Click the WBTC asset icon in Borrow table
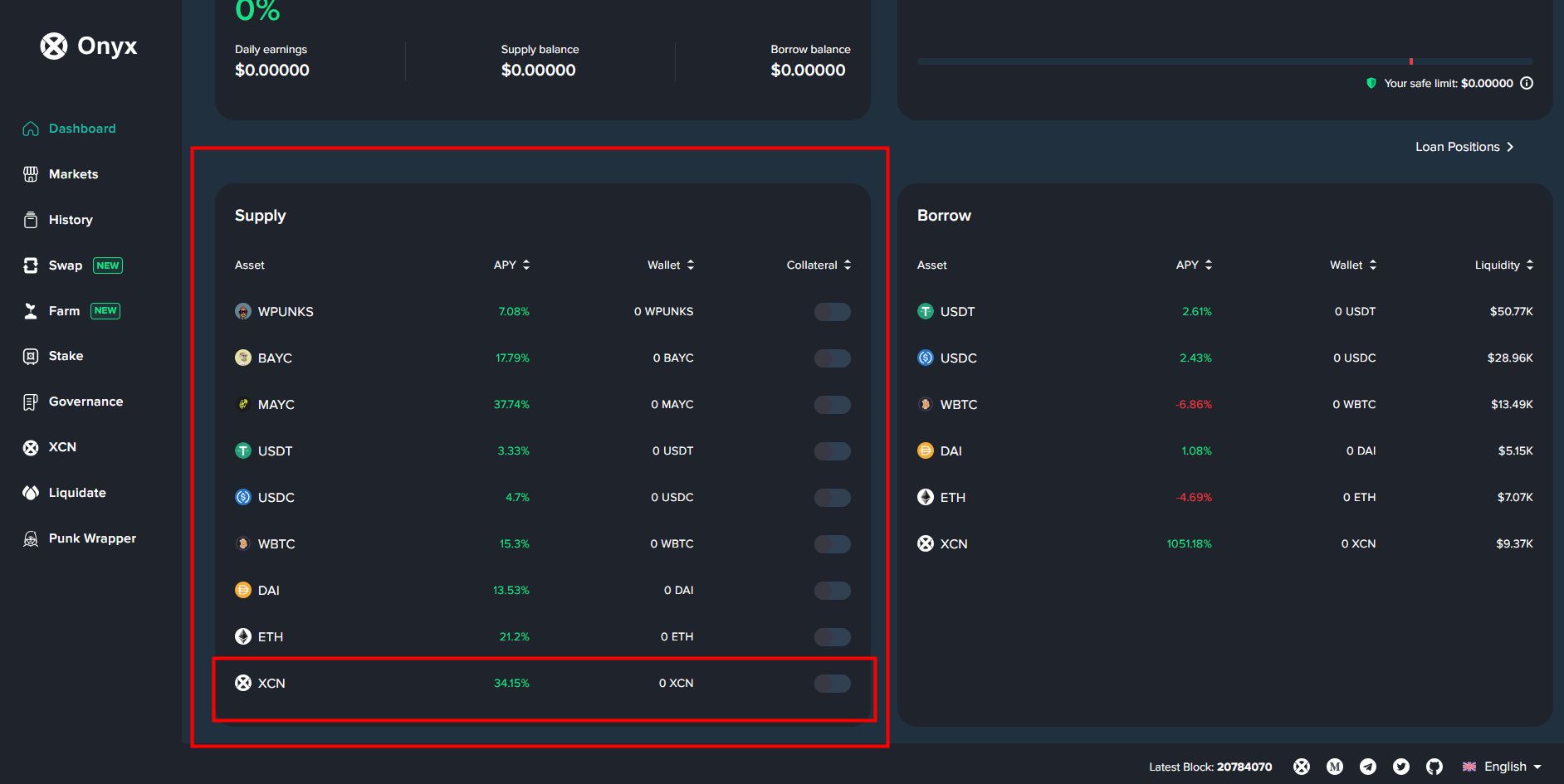The image size is (1564, 784). tap(926, 405)
